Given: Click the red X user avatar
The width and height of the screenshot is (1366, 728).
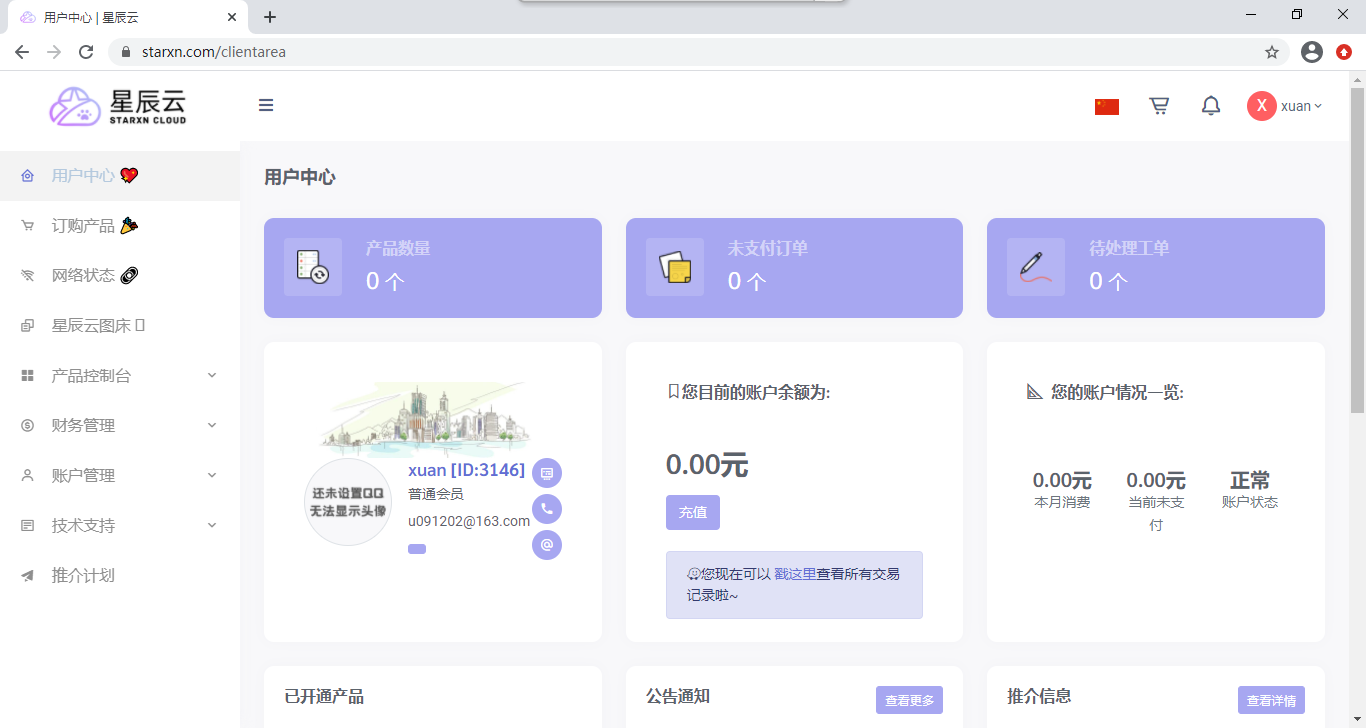Looking at the screenshot, I should click(x=1262, y=106).
